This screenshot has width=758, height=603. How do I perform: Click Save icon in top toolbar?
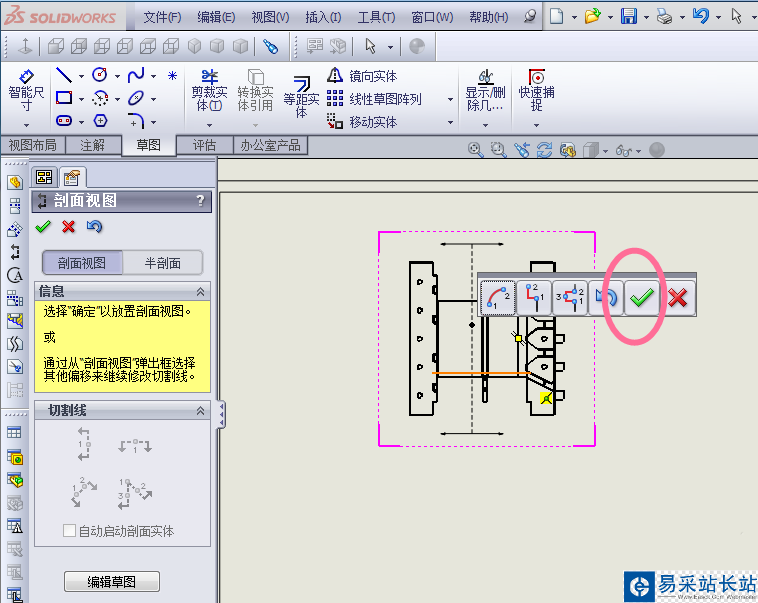(x=629, y=16)
